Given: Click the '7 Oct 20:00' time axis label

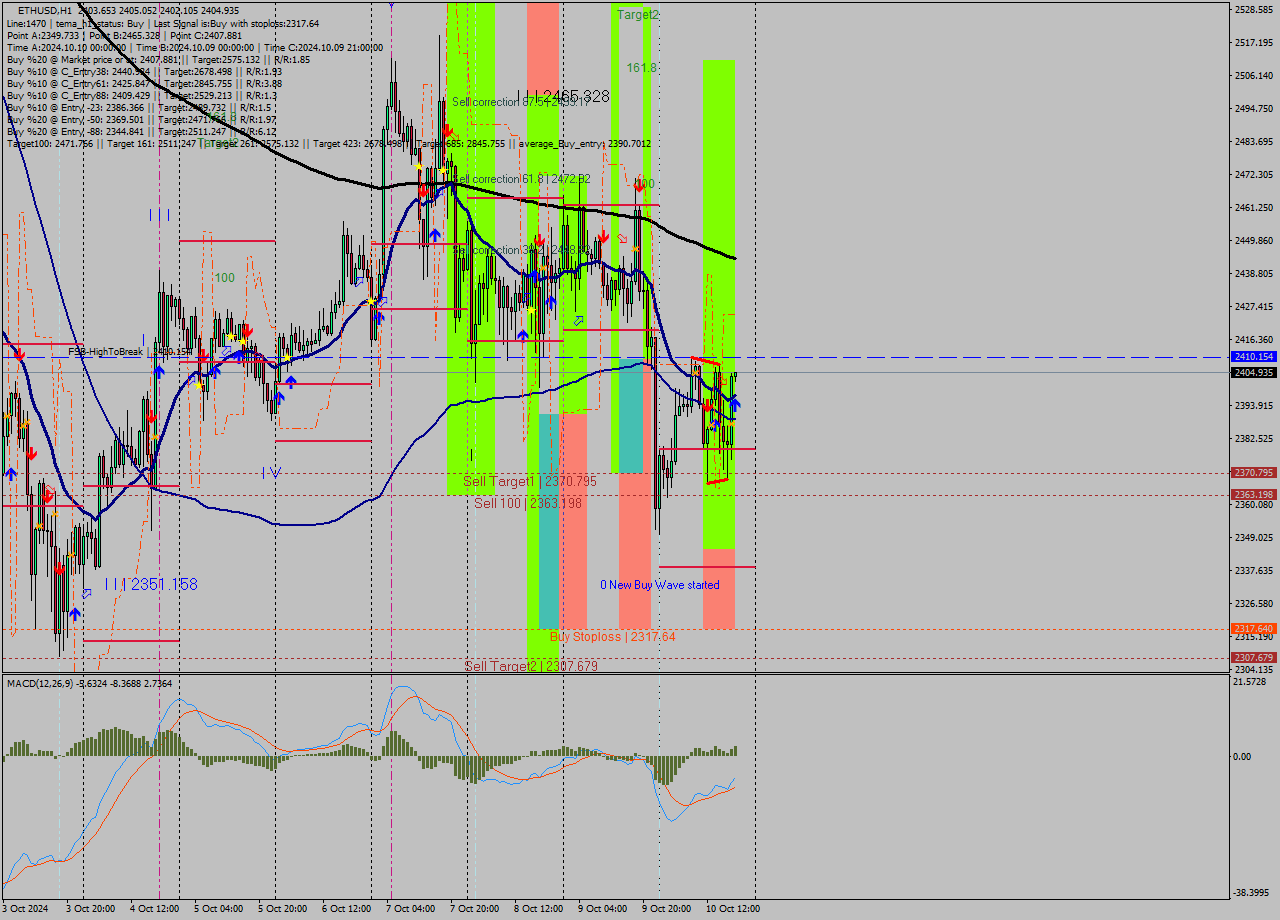Looking at the screenshot, I should coord(474,909).
